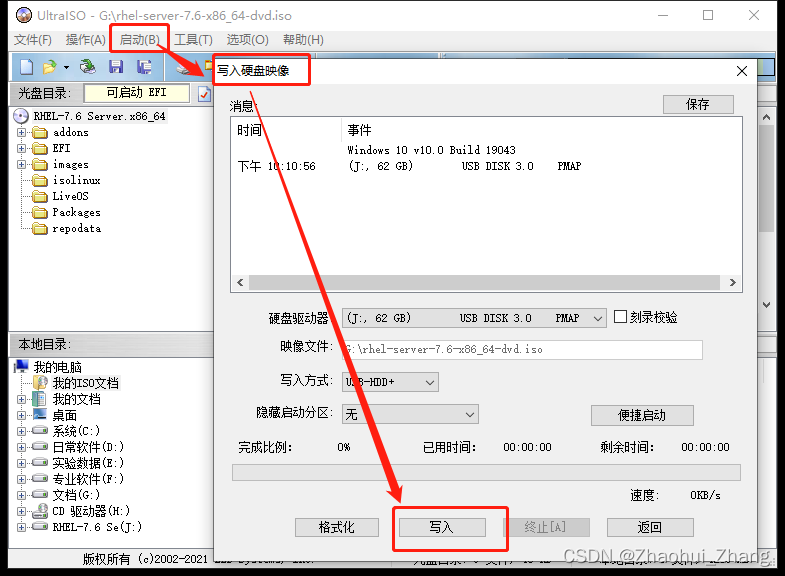Select 我的ISO文档 in local tree
785x576 pixels.
point(86,383)
